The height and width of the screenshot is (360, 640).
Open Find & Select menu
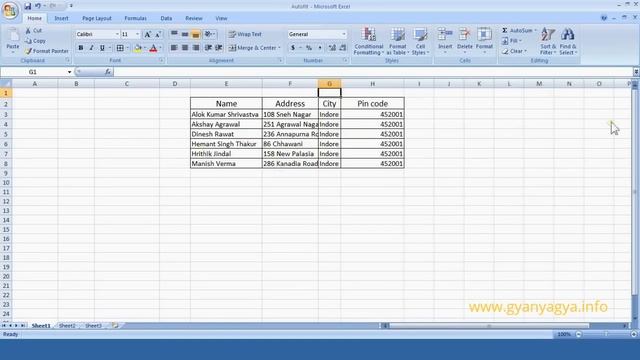click(x=568, y=41)
